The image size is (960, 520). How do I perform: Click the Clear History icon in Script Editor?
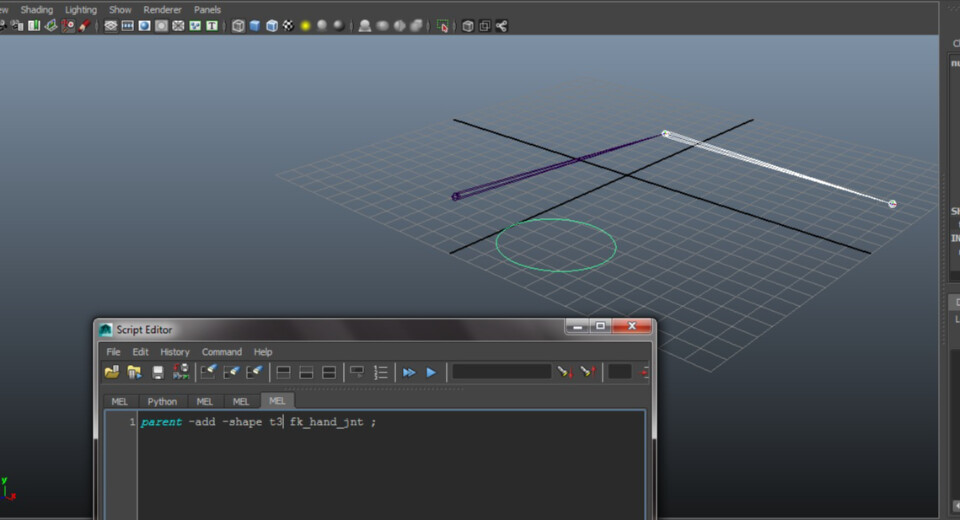click(208, 372)
